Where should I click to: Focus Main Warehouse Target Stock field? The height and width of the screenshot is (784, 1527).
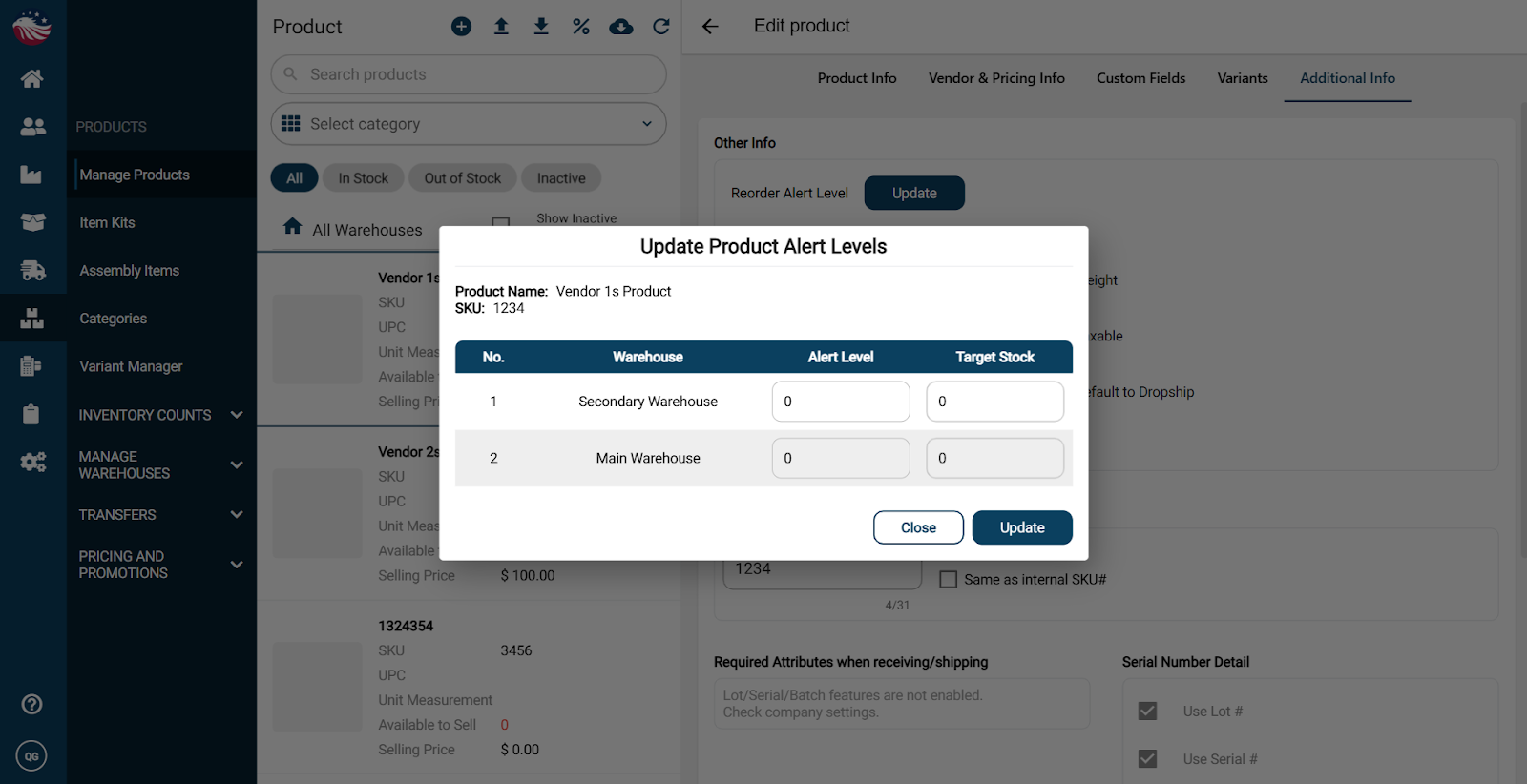coord(995,458)
